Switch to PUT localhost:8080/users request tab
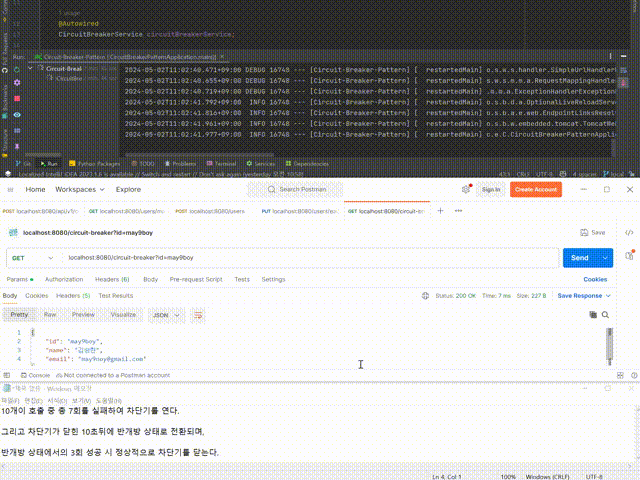The image size is (640, 480). [x=300, y=211]
